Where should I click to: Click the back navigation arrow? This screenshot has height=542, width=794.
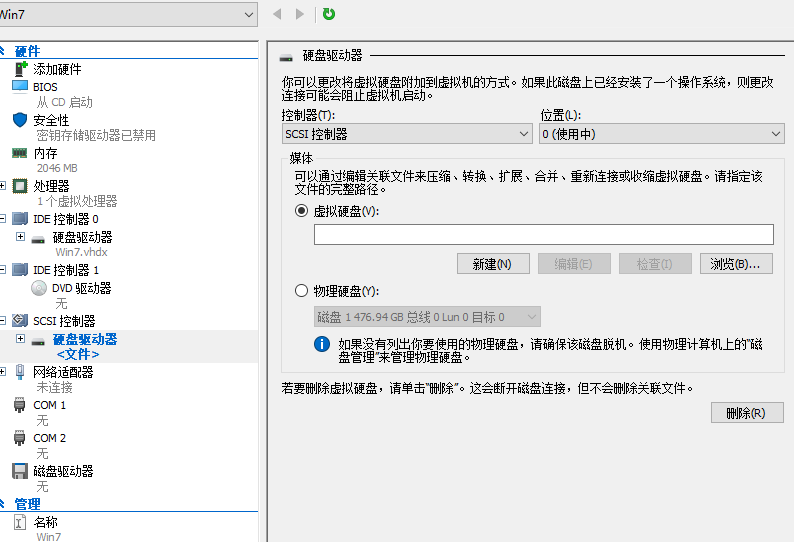pyautogui.click(x=277, y=14)
